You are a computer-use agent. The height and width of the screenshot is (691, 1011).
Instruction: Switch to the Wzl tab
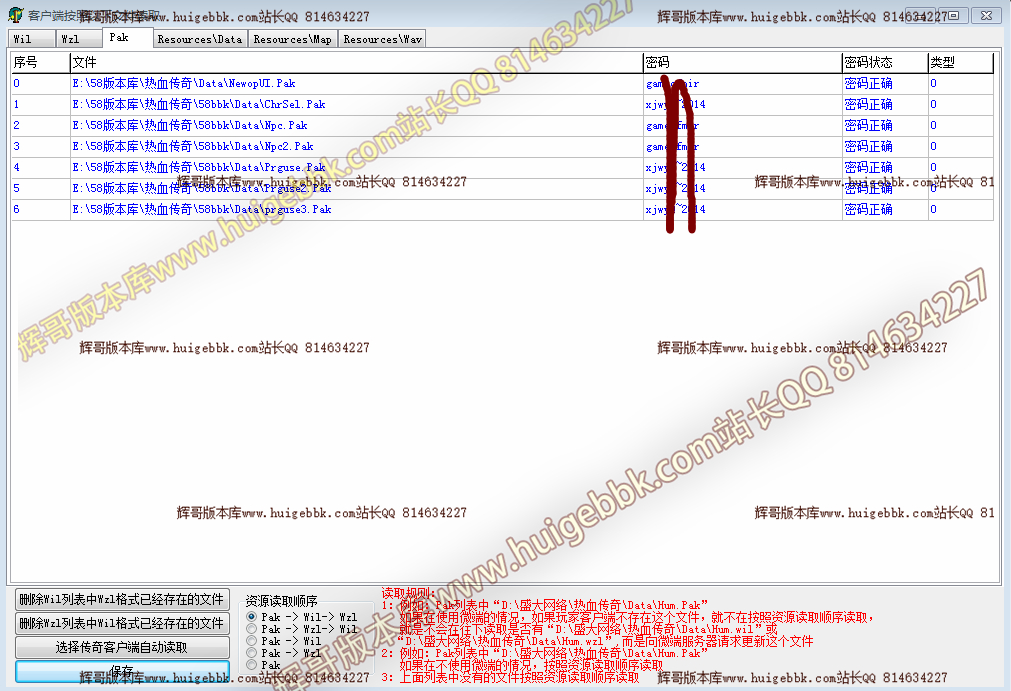[x=71, y=39]
